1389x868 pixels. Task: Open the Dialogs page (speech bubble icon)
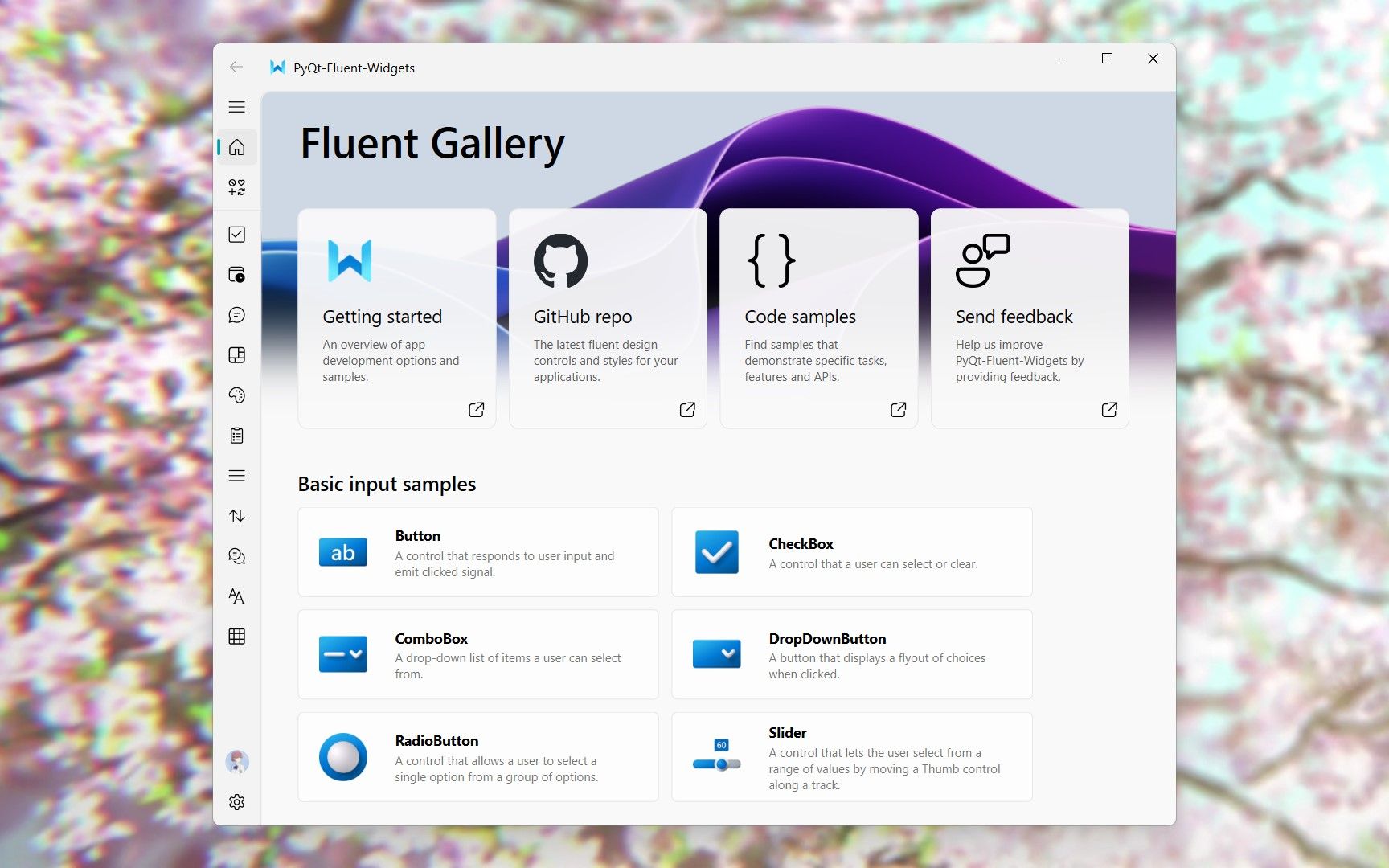236,314
